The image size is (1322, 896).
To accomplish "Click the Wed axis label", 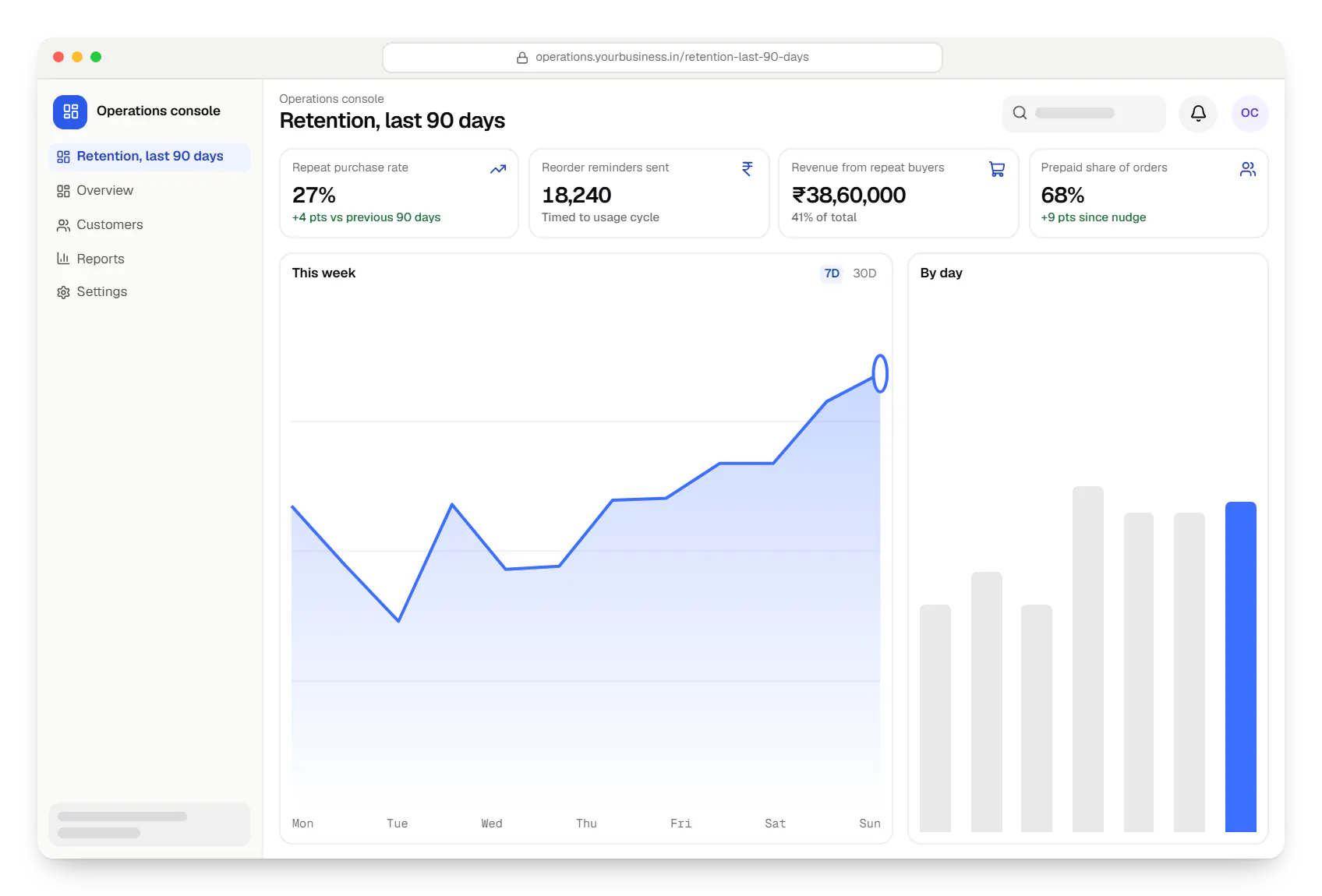I will 492,824.
